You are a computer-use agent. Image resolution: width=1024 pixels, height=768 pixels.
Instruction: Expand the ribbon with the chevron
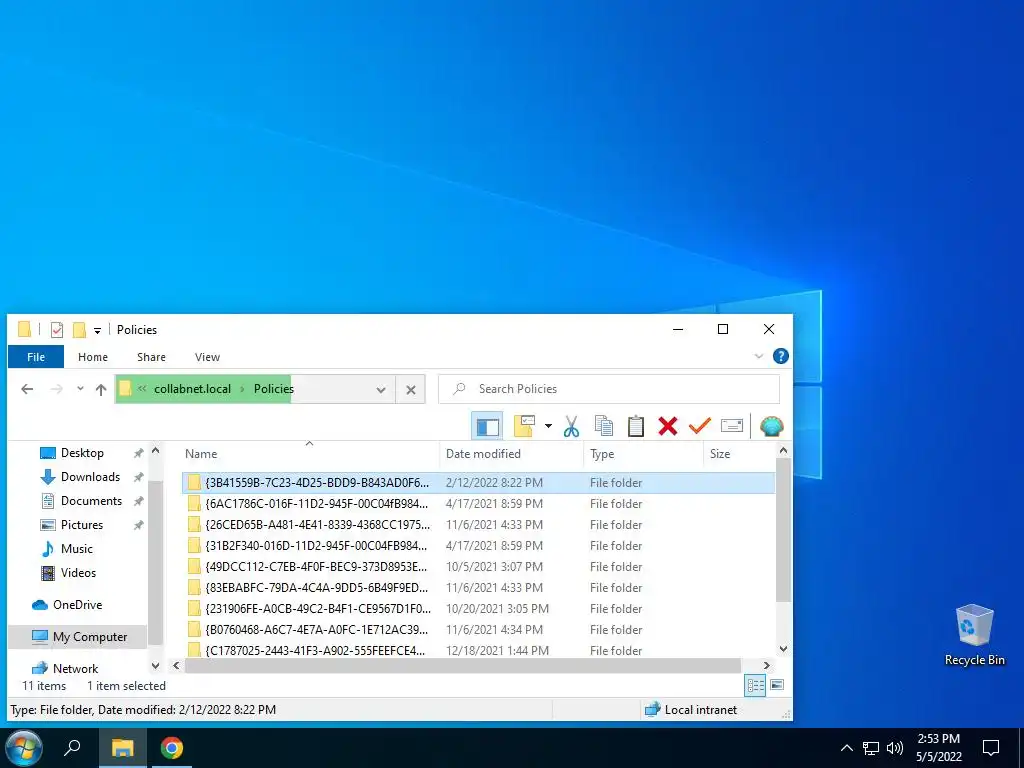pos(758,357)
